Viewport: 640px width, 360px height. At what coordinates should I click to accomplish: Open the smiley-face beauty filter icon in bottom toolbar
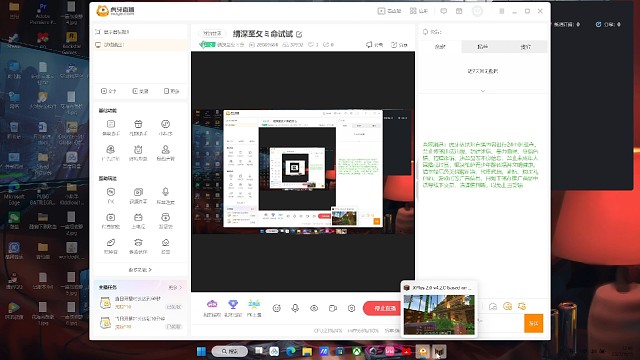(x=277, y=308)
